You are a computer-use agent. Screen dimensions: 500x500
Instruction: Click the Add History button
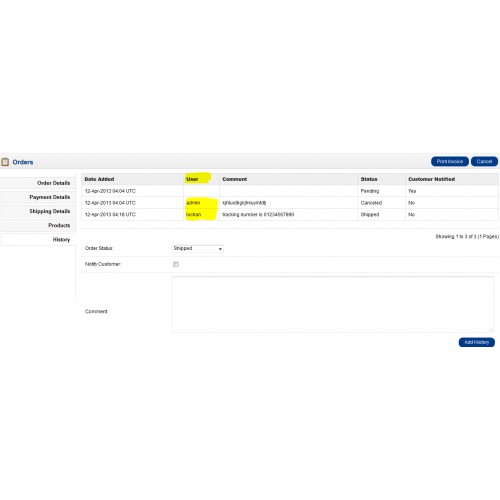pyautogui.click(x=477, y=342)
